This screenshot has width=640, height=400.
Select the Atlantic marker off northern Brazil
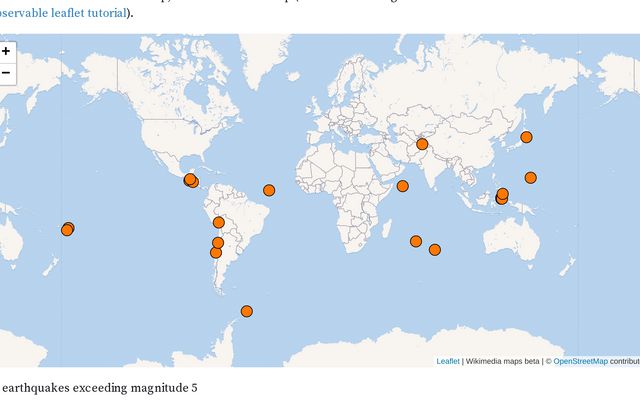(x=268, y=190)
